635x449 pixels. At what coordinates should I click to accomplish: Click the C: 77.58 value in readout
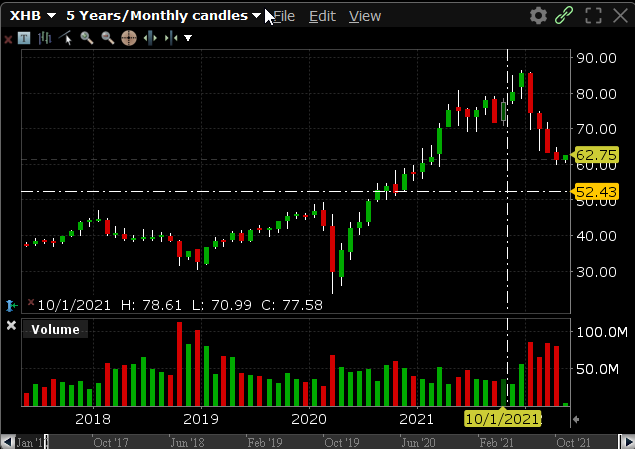click(x=292, y=305)
